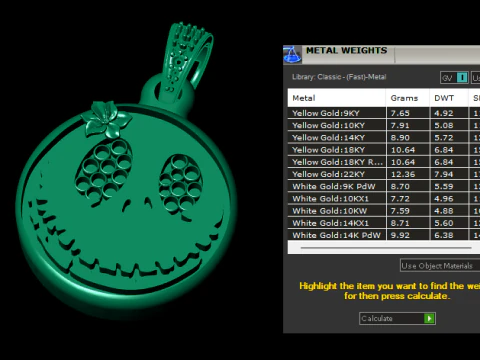Click the 9.92 grams cell
The image size is (480, 360).
tap(408, 235)
